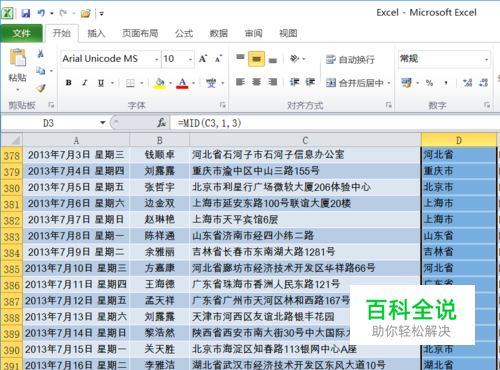Click the increase indent icon
The image size is (500, 370).
pyautogui.click(x=310, y=82)
